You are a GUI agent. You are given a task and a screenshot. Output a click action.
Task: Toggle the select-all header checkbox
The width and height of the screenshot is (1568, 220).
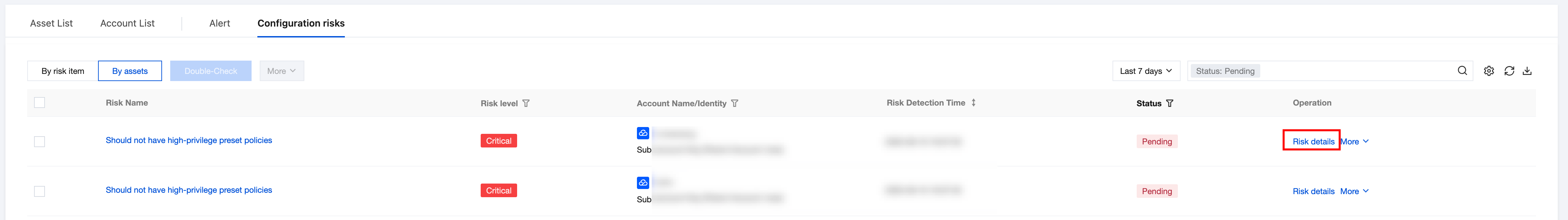pyautogui.click(x=39, y=103)
